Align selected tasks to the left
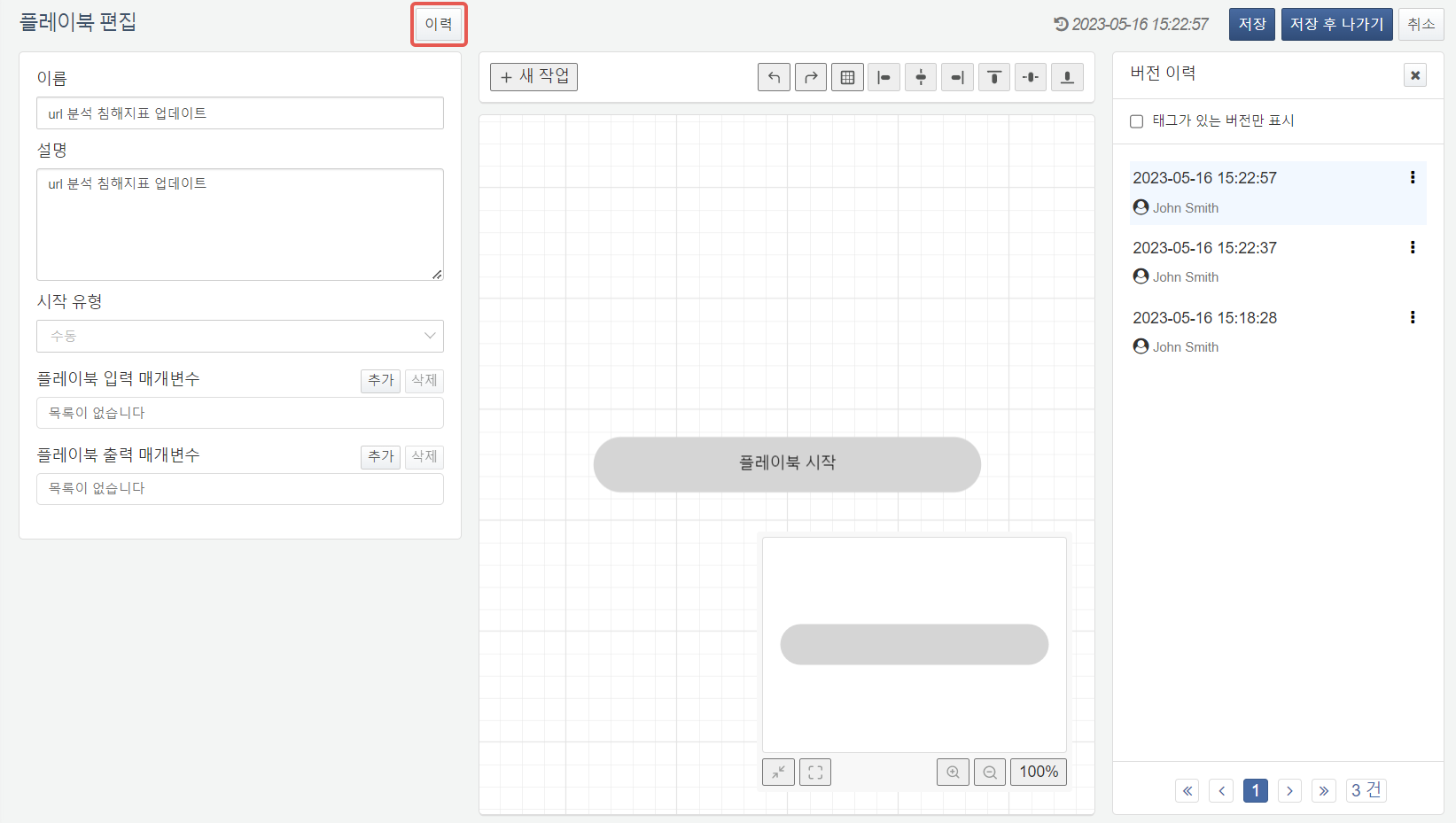 pyautogui.click(x=884, y=77)
